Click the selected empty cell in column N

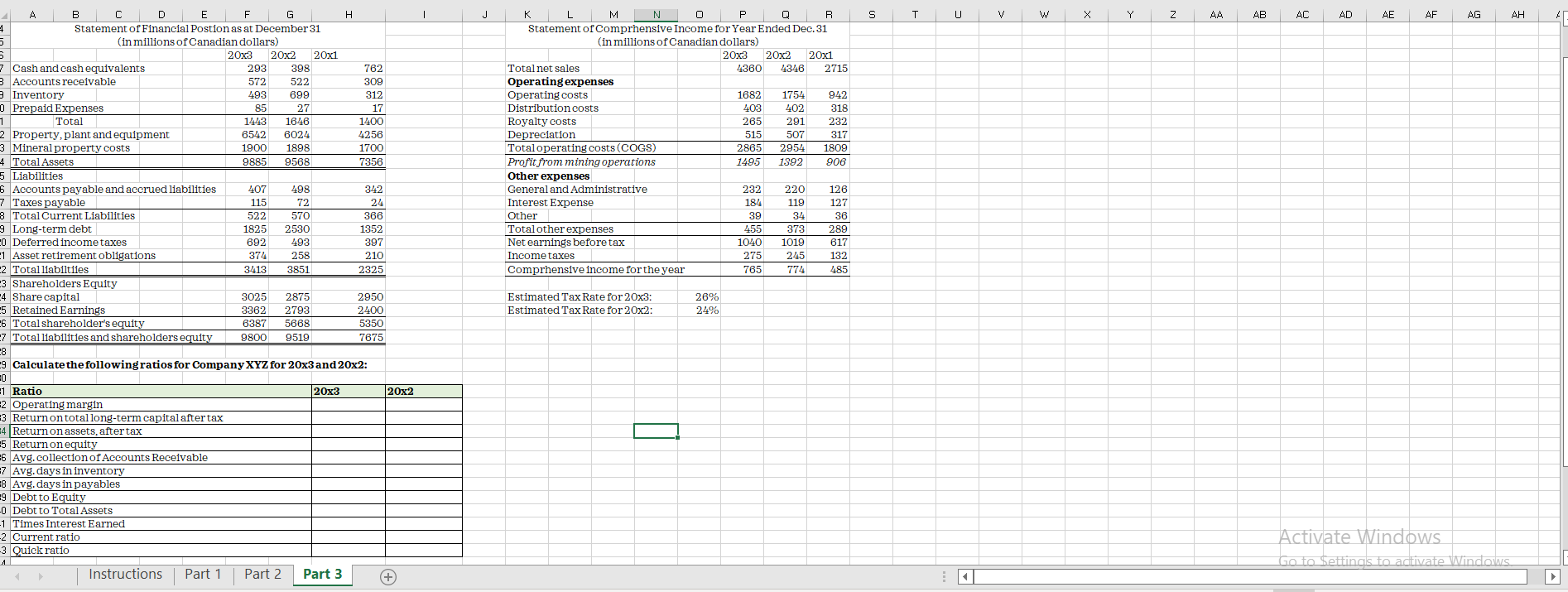coord(657,431)
